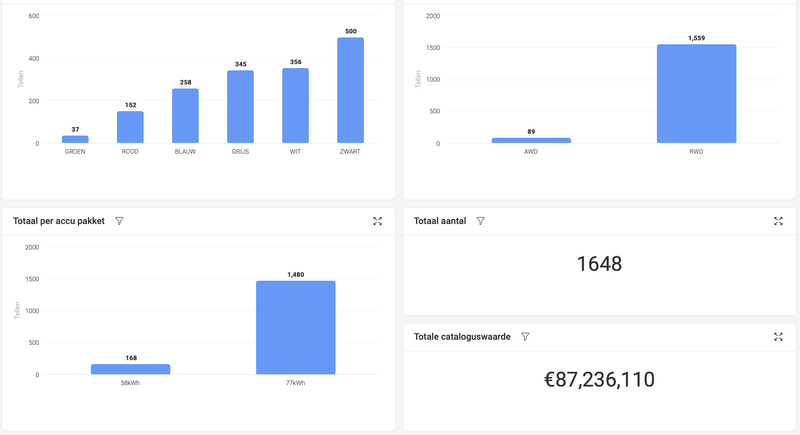Click the 258 label above BLAUW bar
800x435 pixels.
click(186, 82)
